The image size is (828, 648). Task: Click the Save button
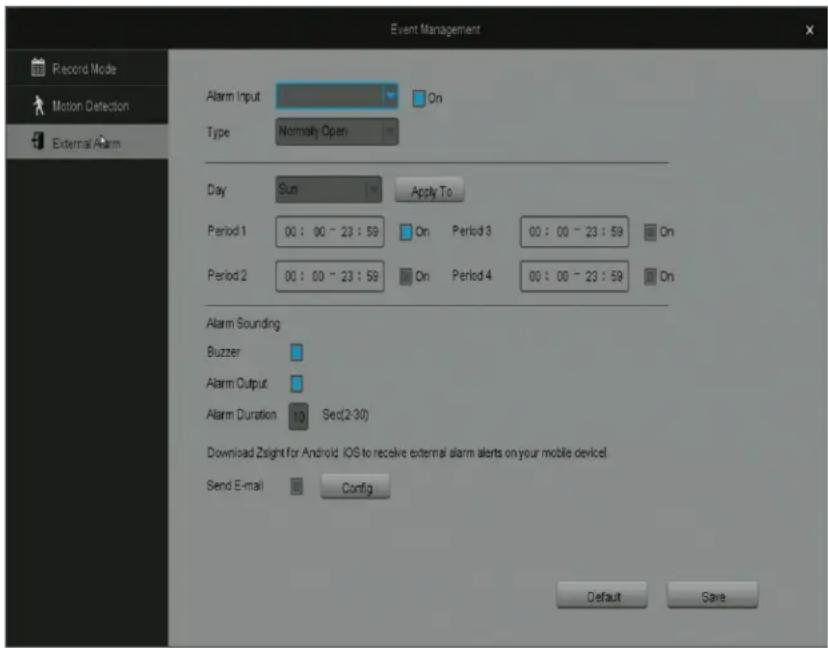[712, 596]
